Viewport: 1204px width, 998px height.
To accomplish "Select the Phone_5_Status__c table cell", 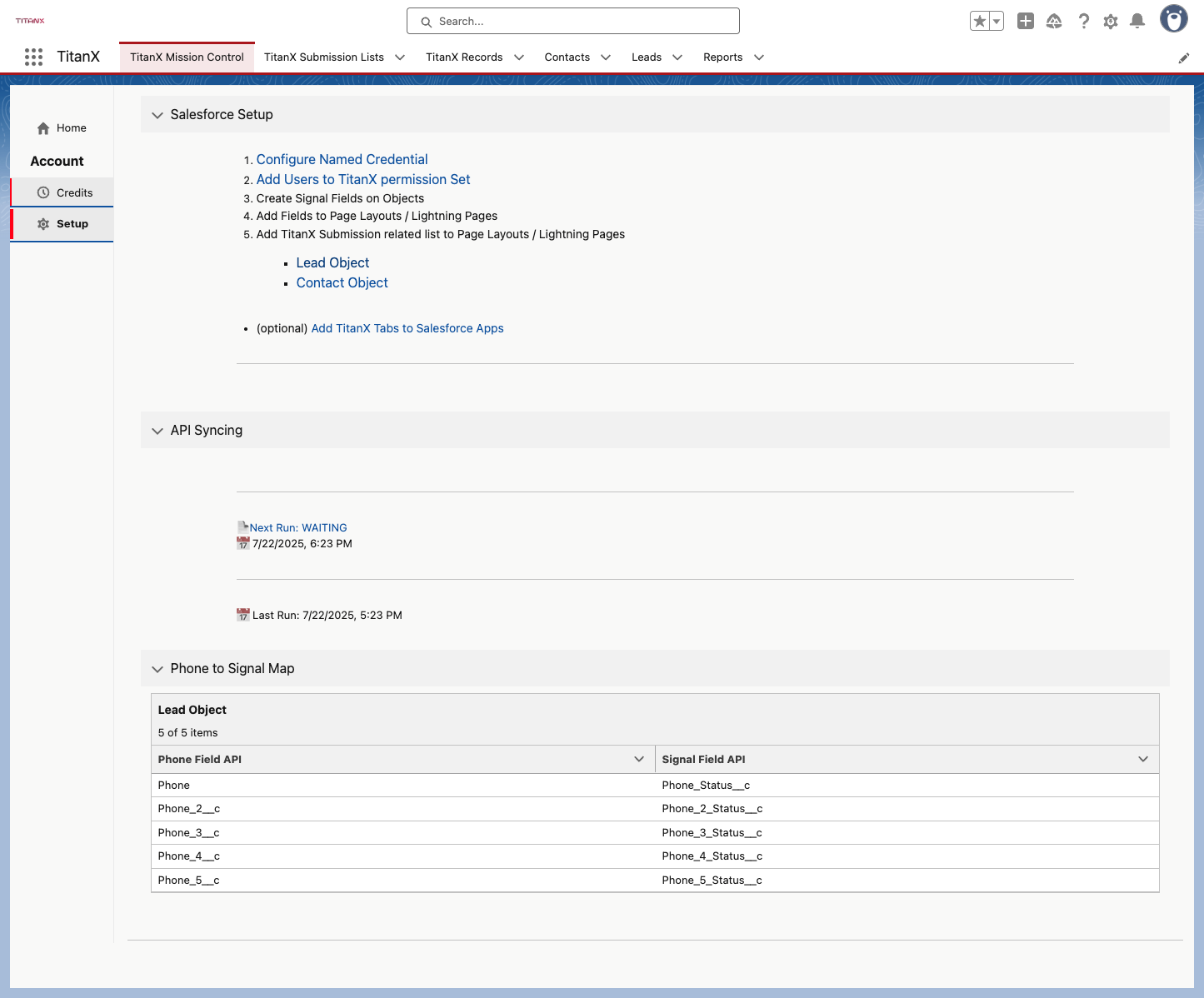I will coord(907,881).
